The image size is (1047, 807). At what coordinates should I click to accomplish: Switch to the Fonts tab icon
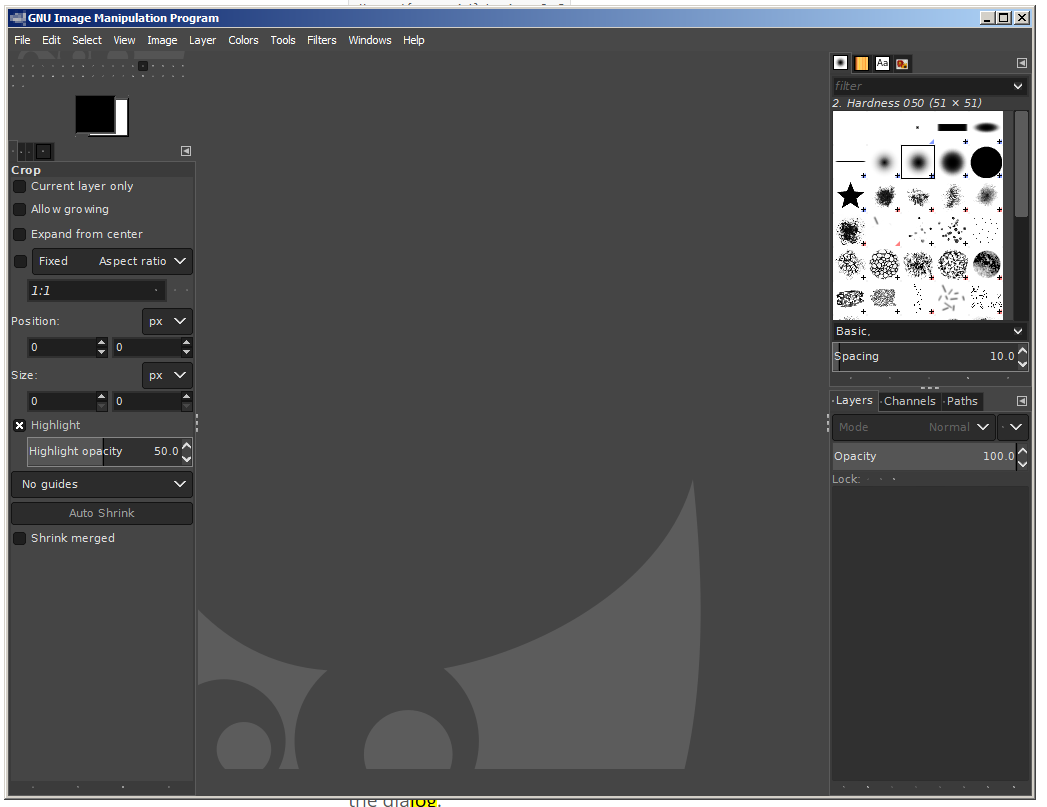[x=882, y=63]
